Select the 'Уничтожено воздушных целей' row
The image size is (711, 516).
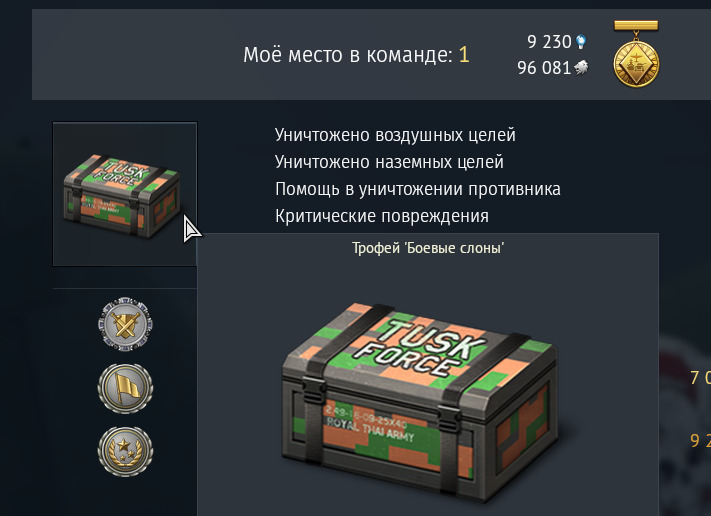click(395, 135)
